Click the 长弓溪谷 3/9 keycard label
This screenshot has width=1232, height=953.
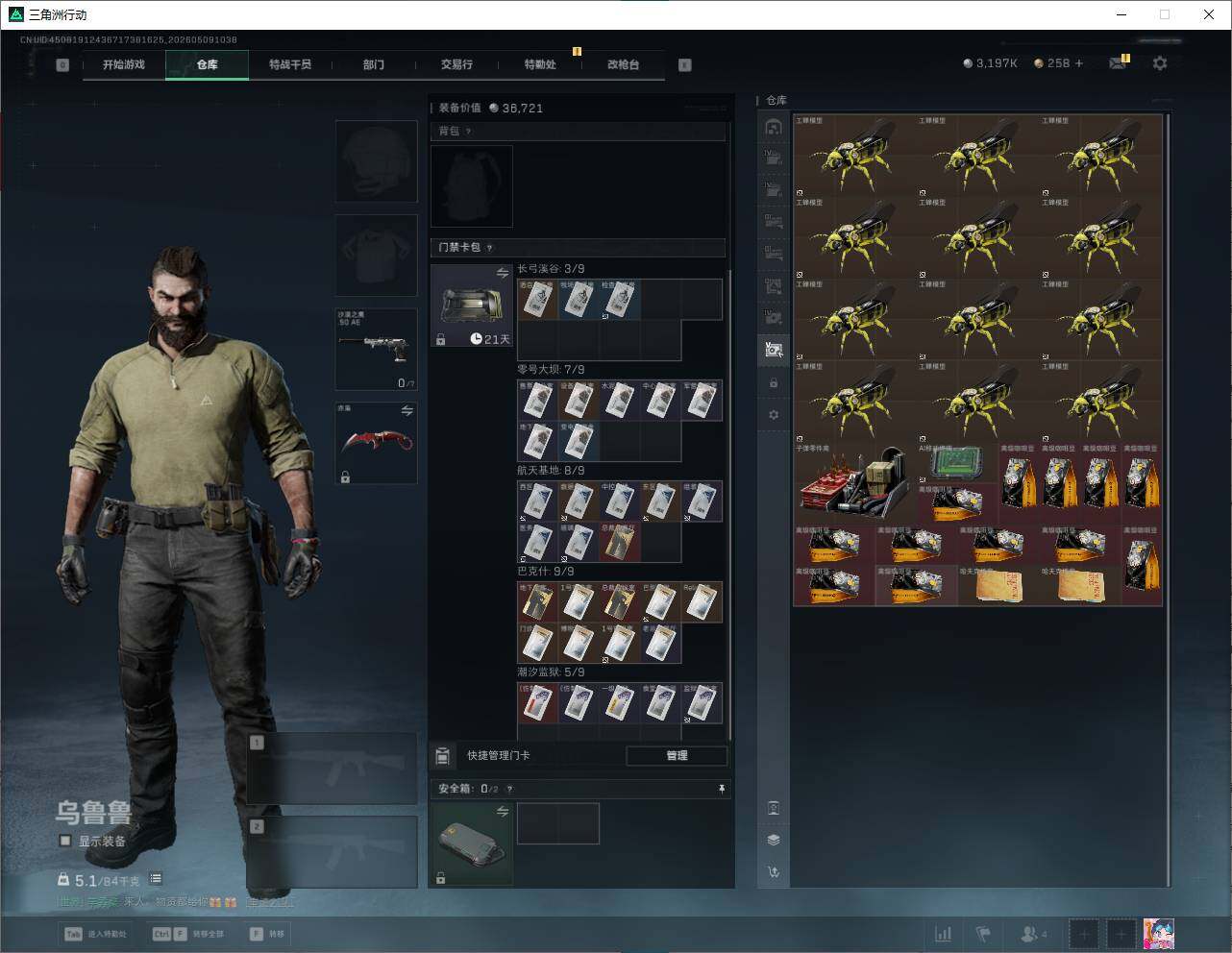[x=551, y=269]
